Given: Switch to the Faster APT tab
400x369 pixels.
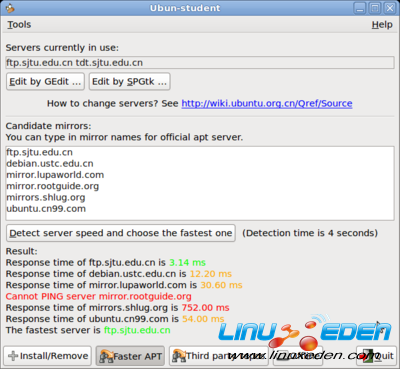Looking at the screenshot, I should (x=130, y=356).
